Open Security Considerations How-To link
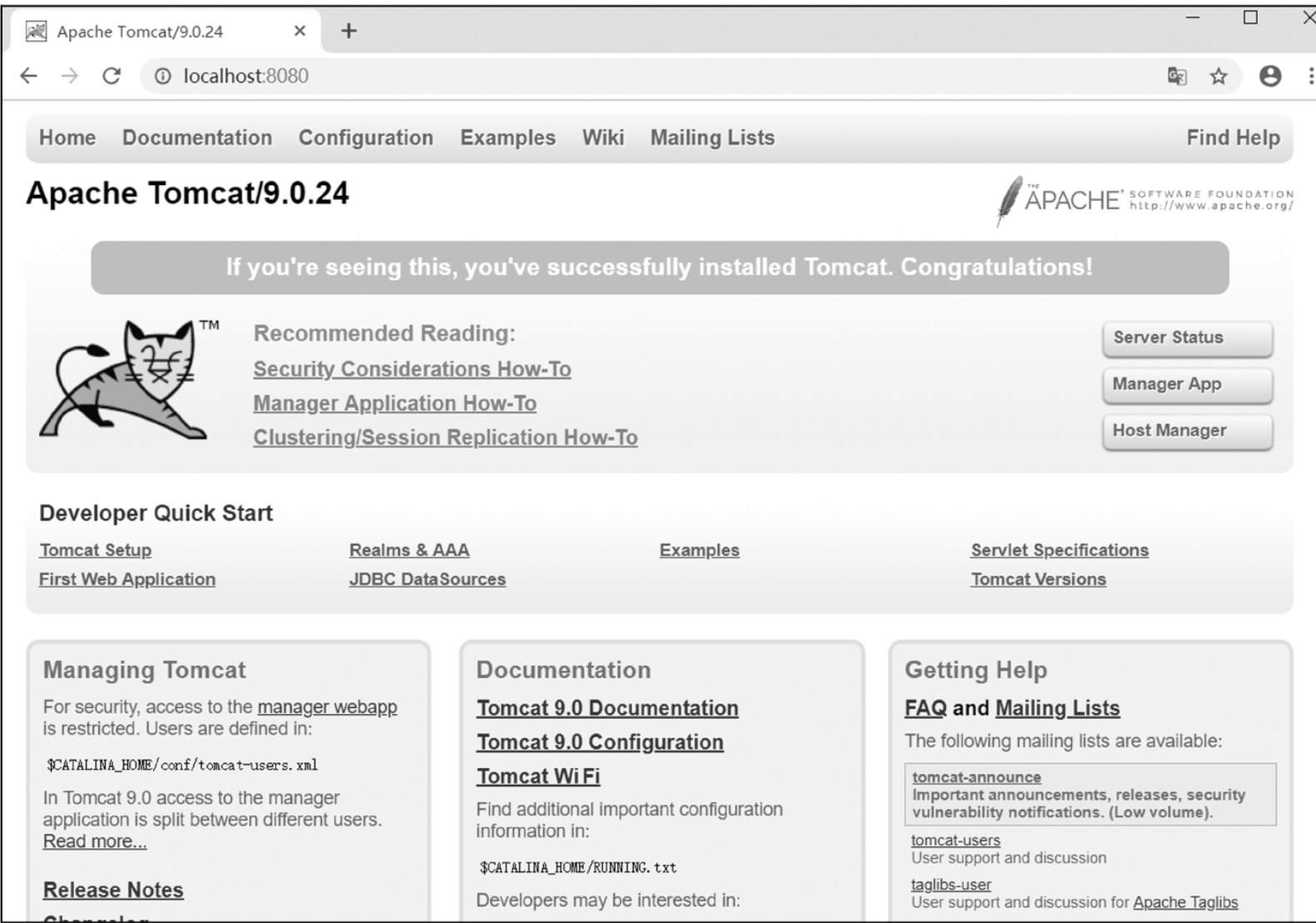The height and width of the screenshot is (923, 1316). pyautogui.click(x=412, y=369)
